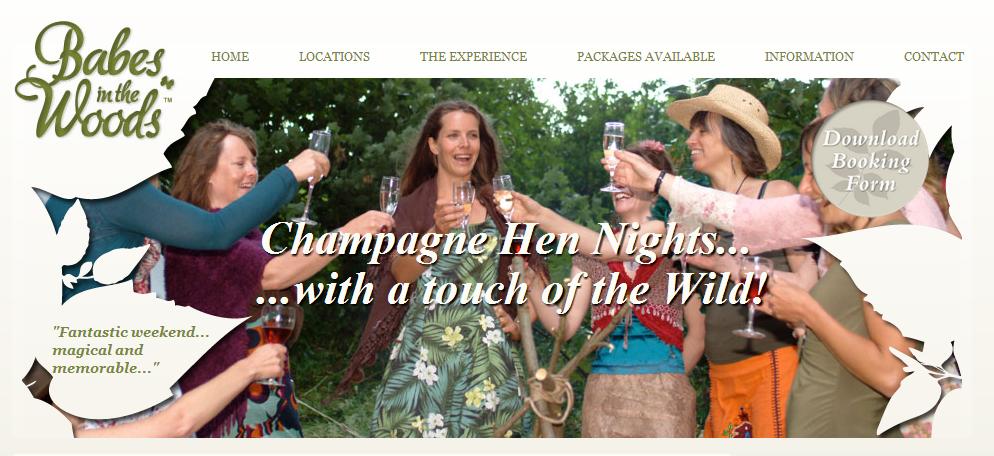This screenshot has width=994, height=456.
Task: Click the 'Fantastic weekend' testimonial quote
Action: [x=131, y=349]
